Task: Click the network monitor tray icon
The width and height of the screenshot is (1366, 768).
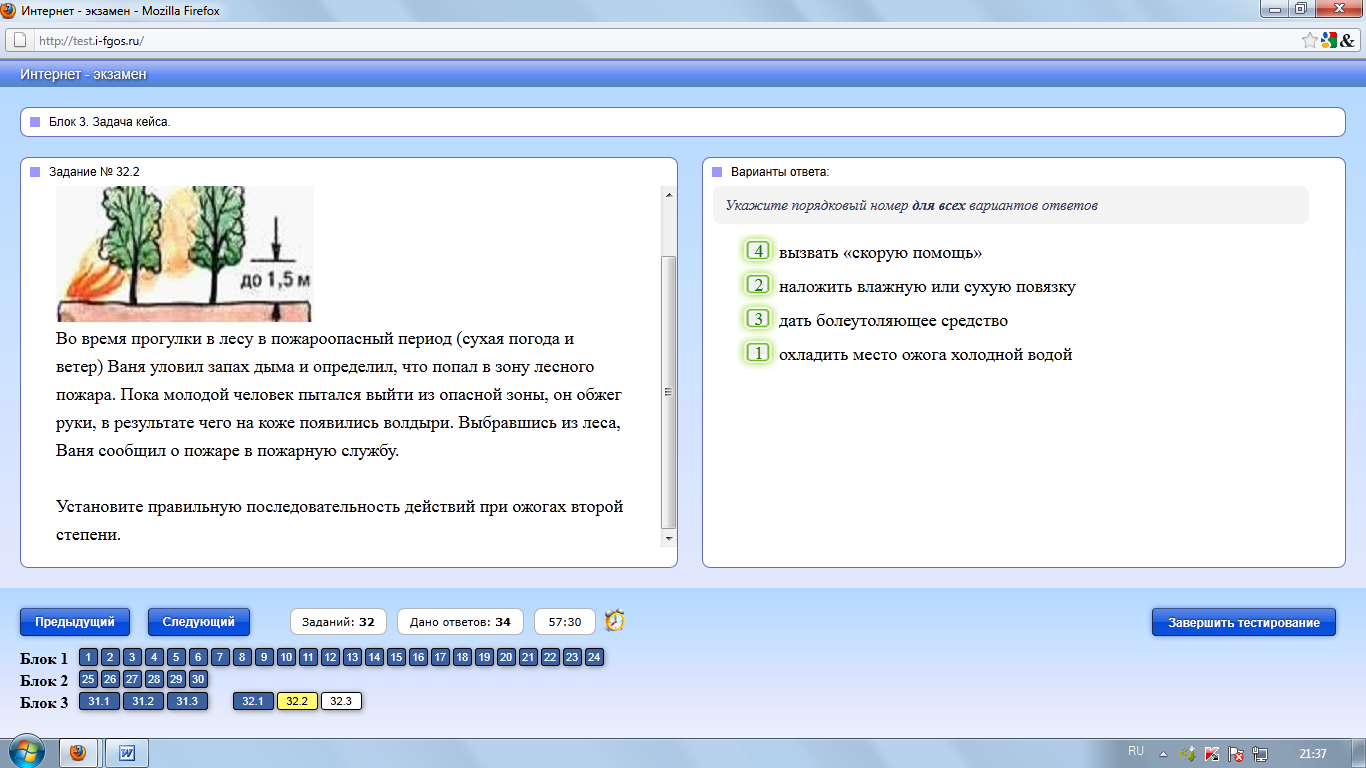Action: click(1260, 753)
